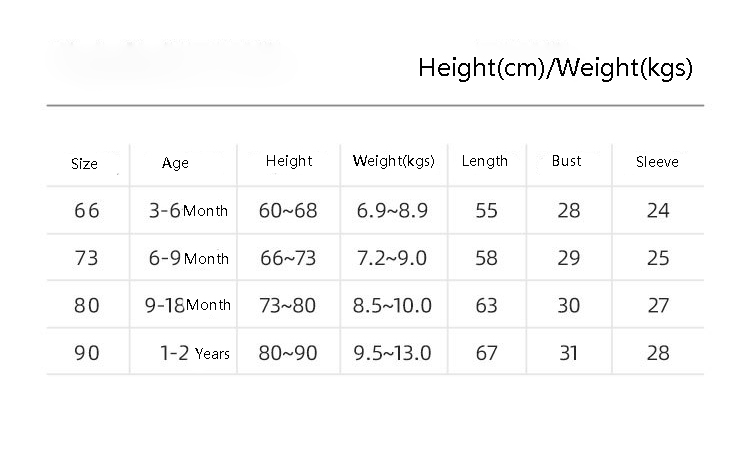Click the 3-6 Month age cell
This screenshot has width=750, height=451.
coord(188,211)
